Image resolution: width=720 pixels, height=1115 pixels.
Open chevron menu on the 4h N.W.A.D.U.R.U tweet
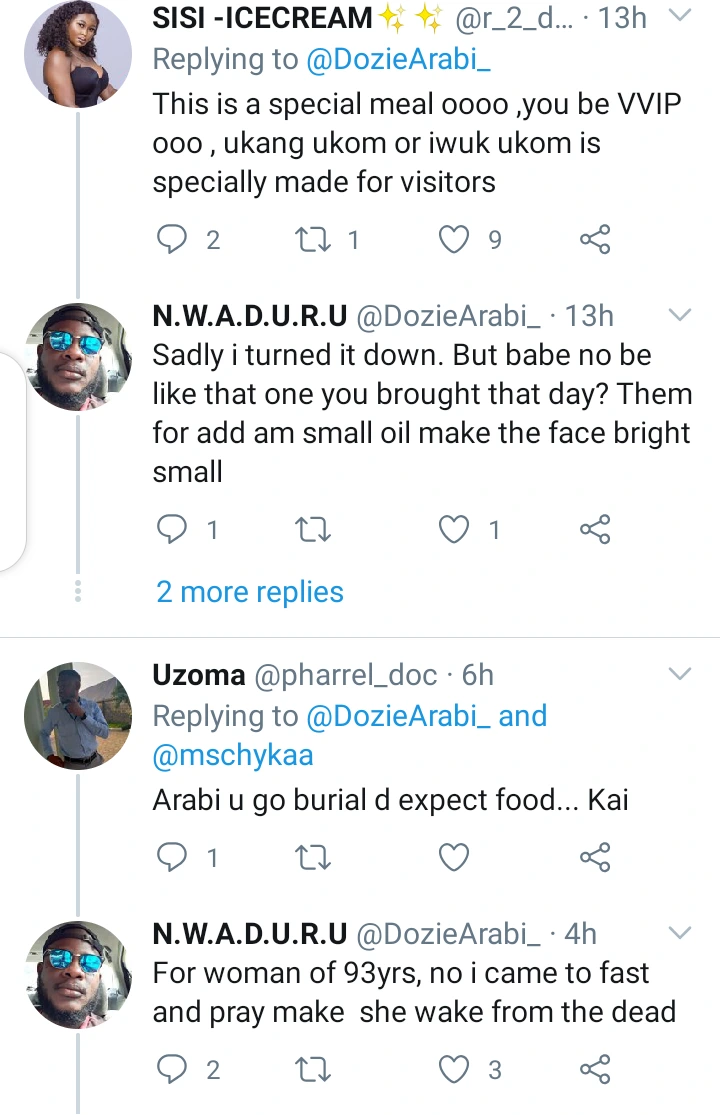[679, 933]
